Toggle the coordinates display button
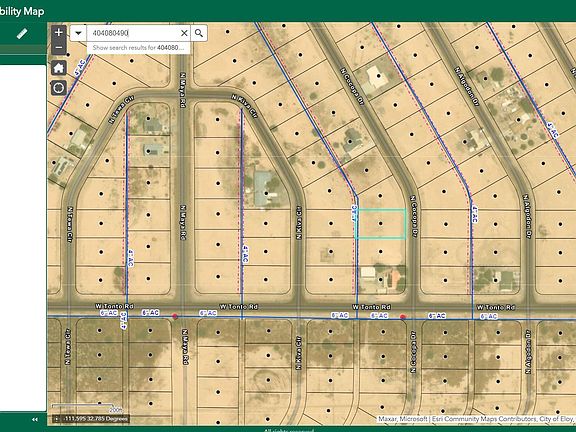 coord(57,419)
